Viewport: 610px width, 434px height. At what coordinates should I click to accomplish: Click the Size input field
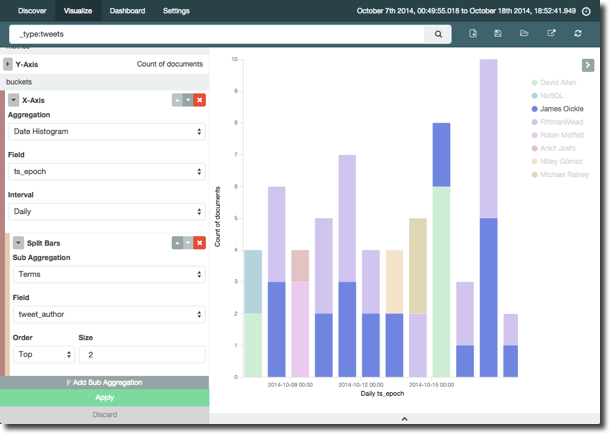tap(141, 354)
